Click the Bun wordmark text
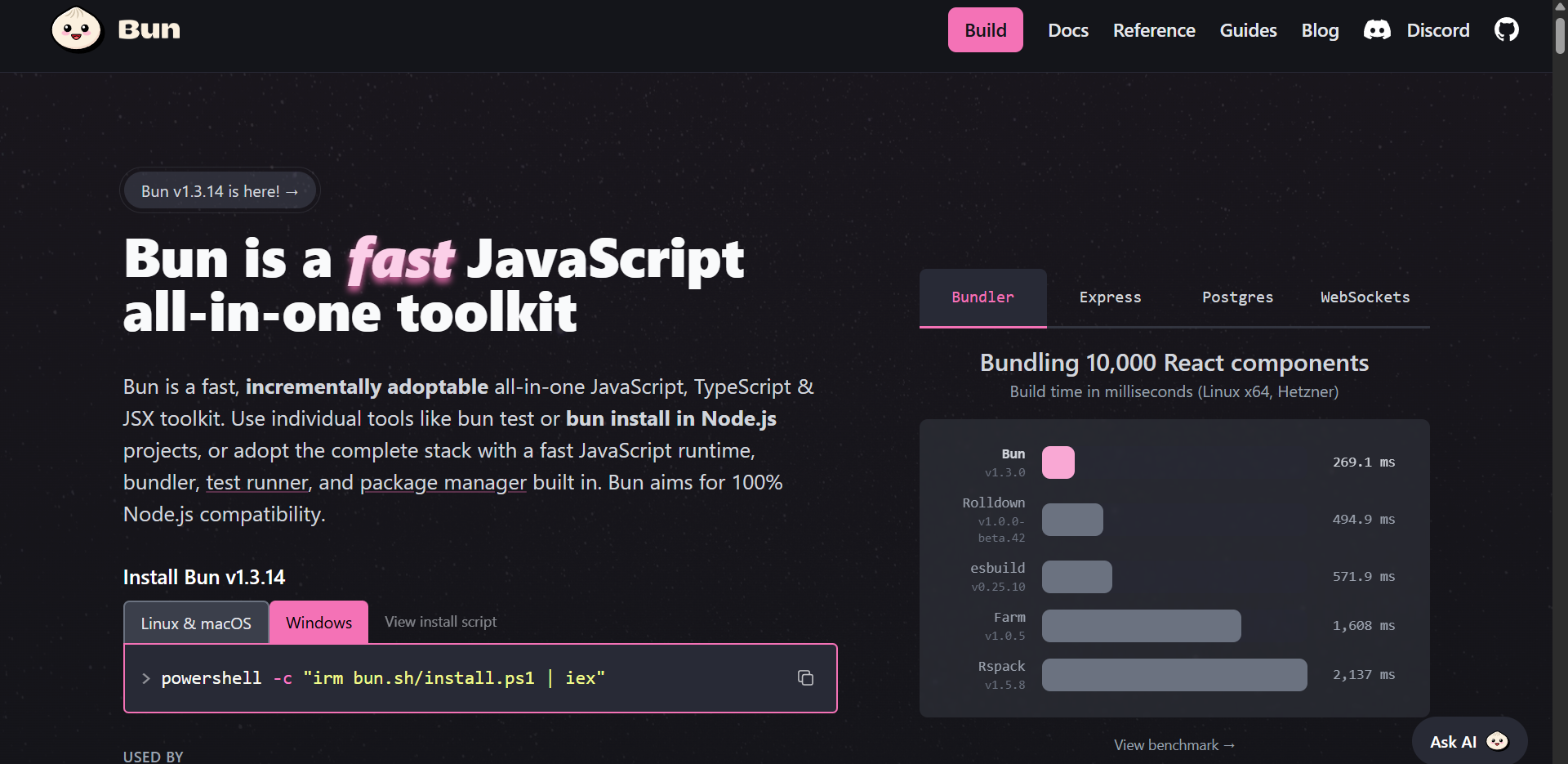The image size is (1568, 764). click(x=149, y=30)
